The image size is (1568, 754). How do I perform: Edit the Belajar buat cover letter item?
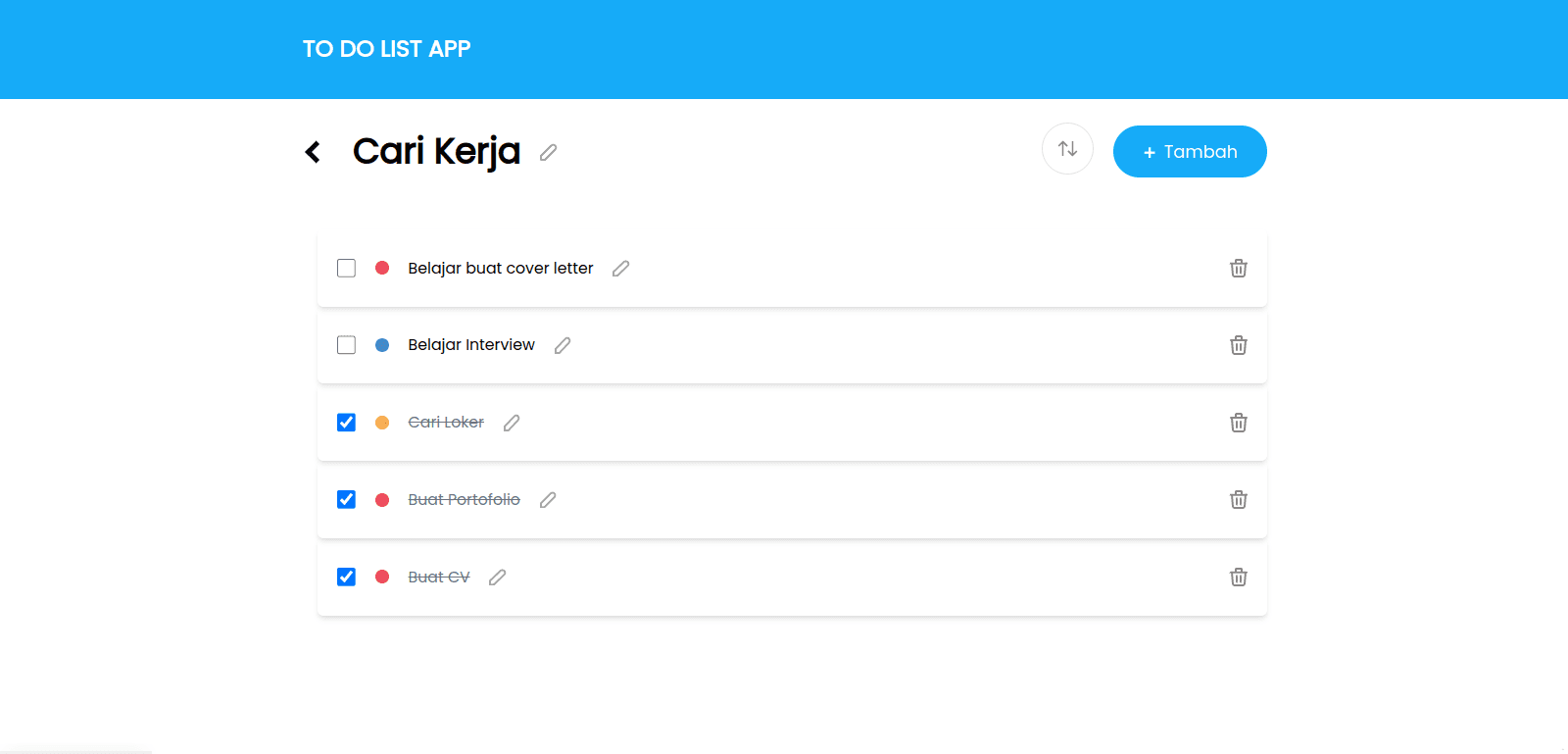621,269
